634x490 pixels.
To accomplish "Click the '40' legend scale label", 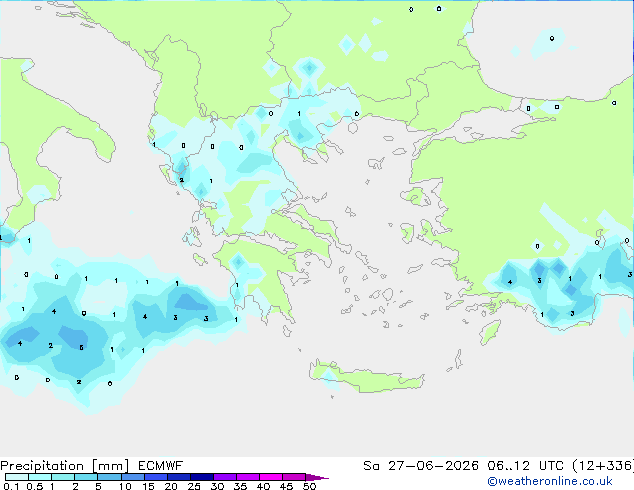I will 263,486.
